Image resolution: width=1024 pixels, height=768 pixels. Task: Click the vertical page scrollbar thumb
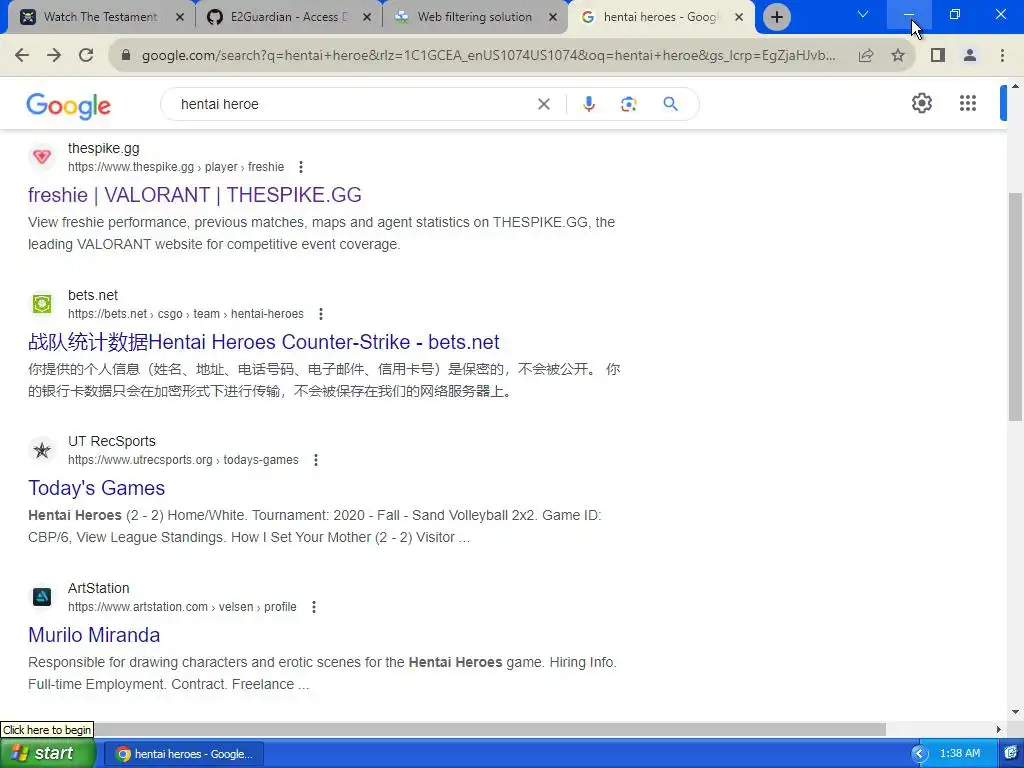[1015, 307]
